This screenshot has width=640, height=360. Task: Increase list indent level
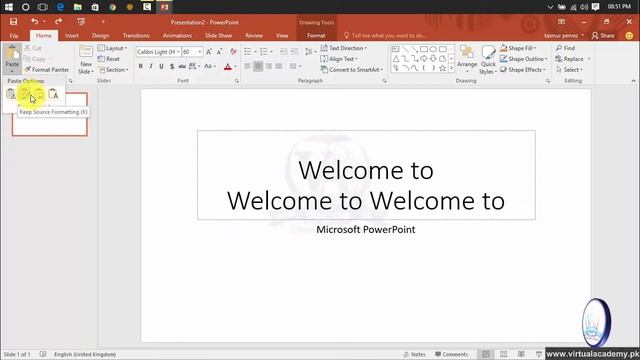[x=294, y=52]
